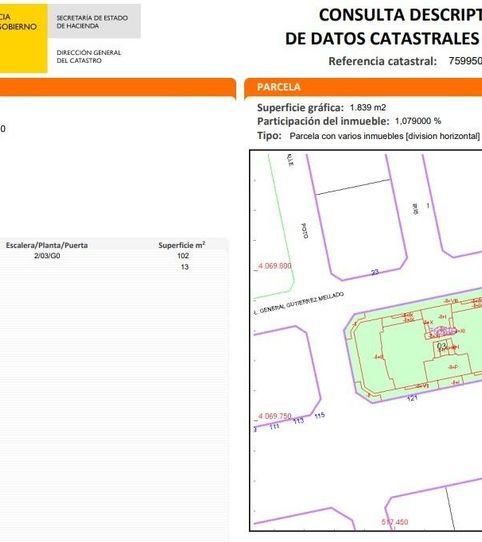This screenshot has width=482, height=542.
Task: Click the surface value '13'
Action: point(185,267)
